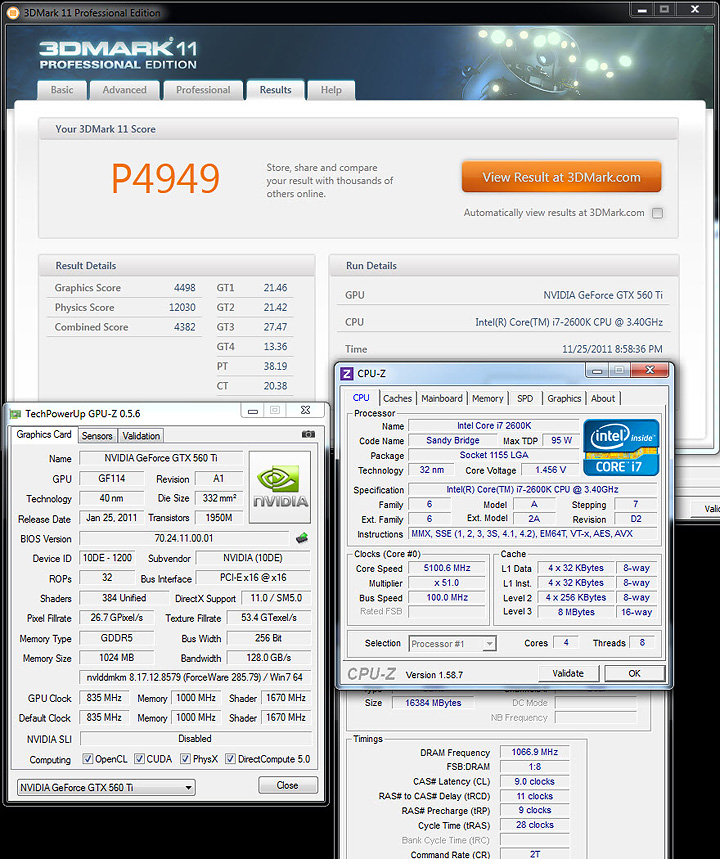Click the Level 3 cache 8 MBytes value

[x=576, y=612]
